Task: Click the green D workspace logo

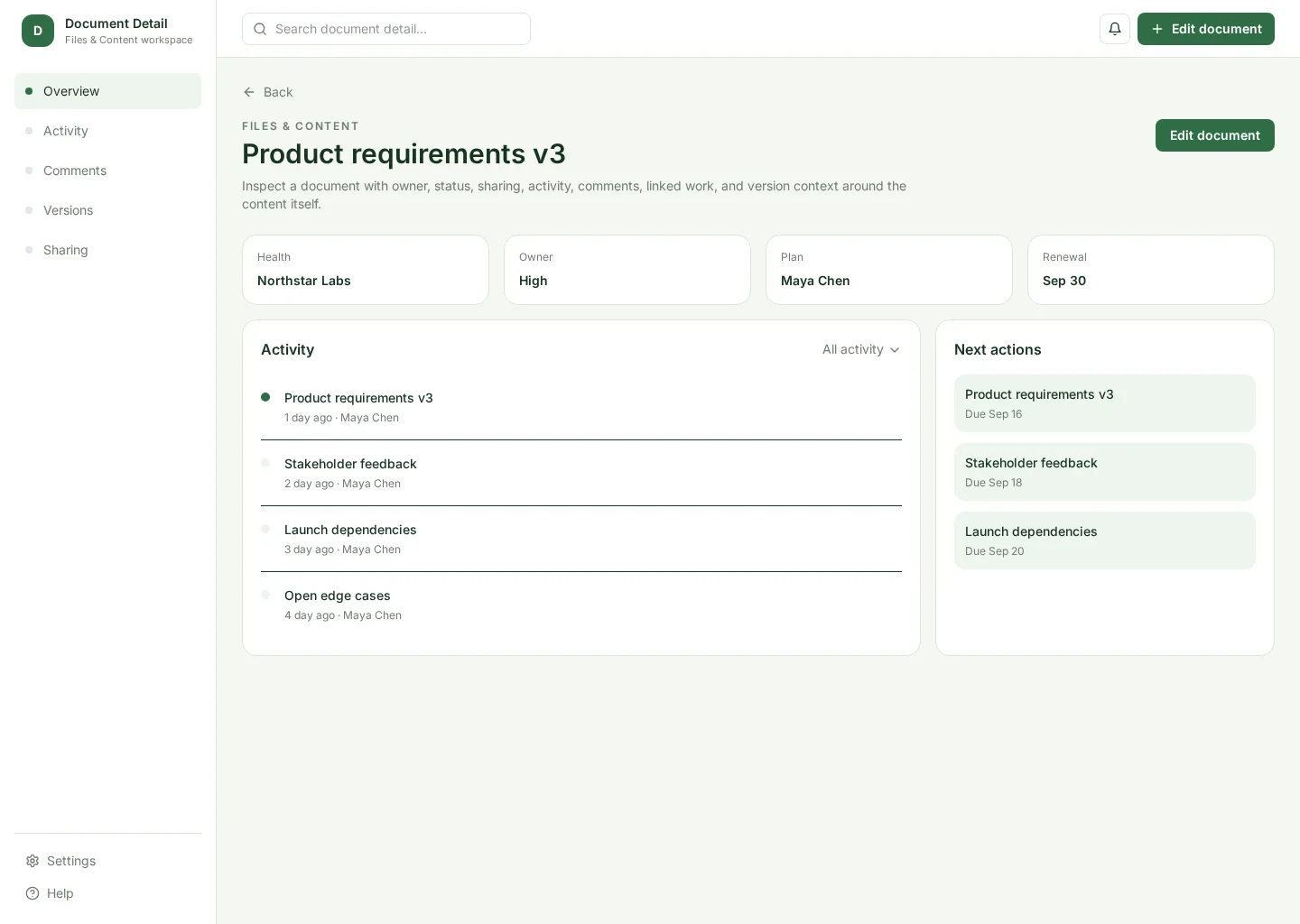Action: click(x=38, y=31)
